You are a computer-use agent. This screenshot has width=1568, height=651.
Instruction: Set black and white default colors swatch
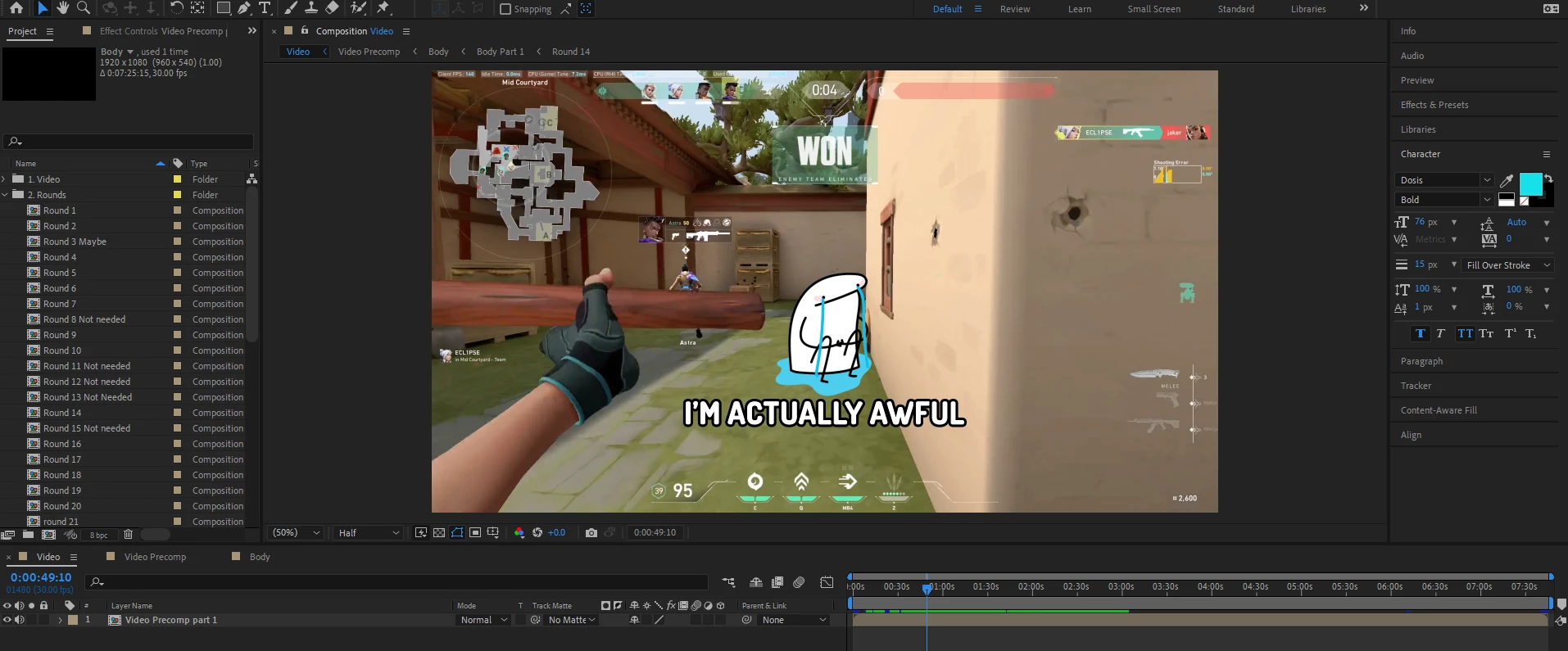[x=1506, y=200]
